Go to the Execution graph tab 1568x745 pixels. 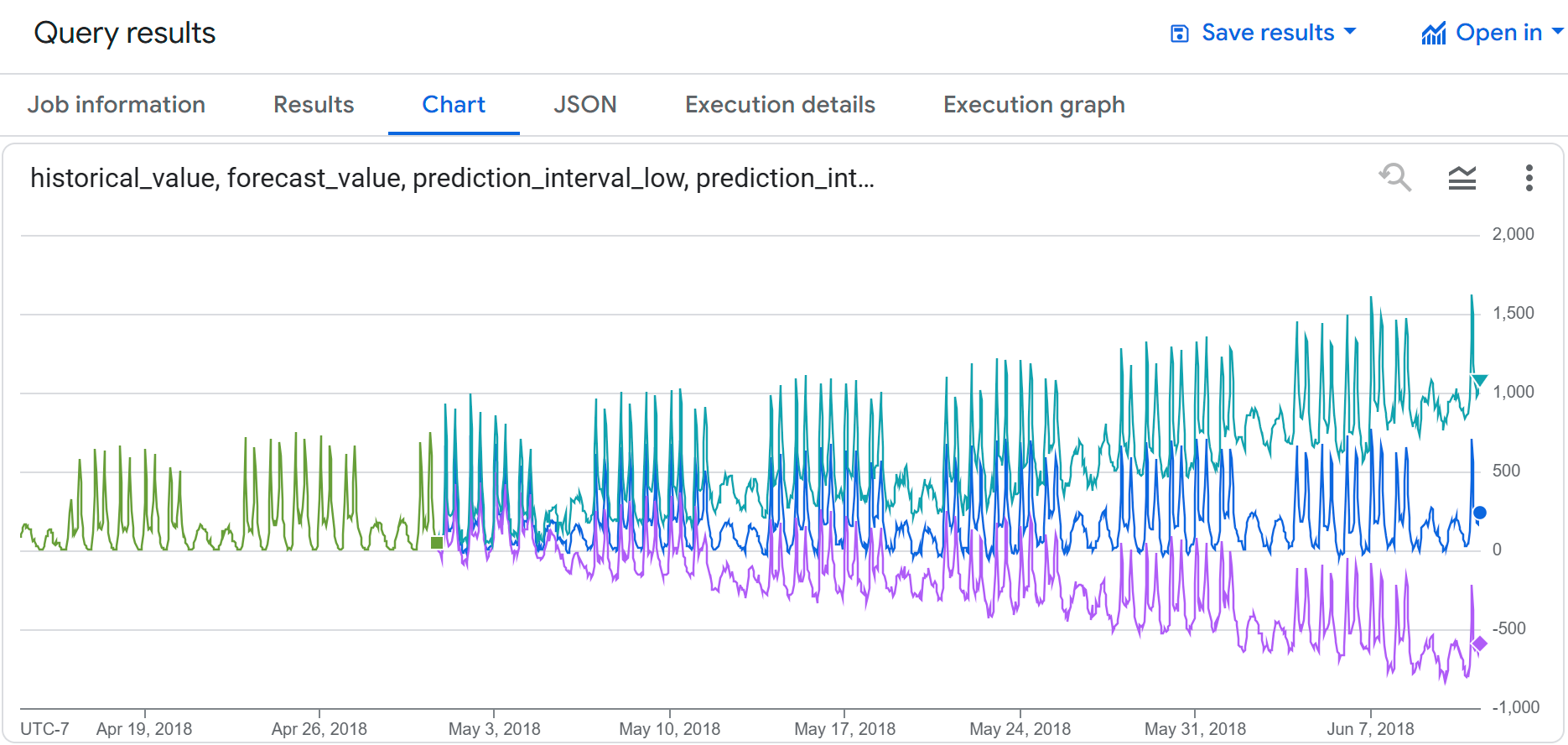click(1034, 105)
